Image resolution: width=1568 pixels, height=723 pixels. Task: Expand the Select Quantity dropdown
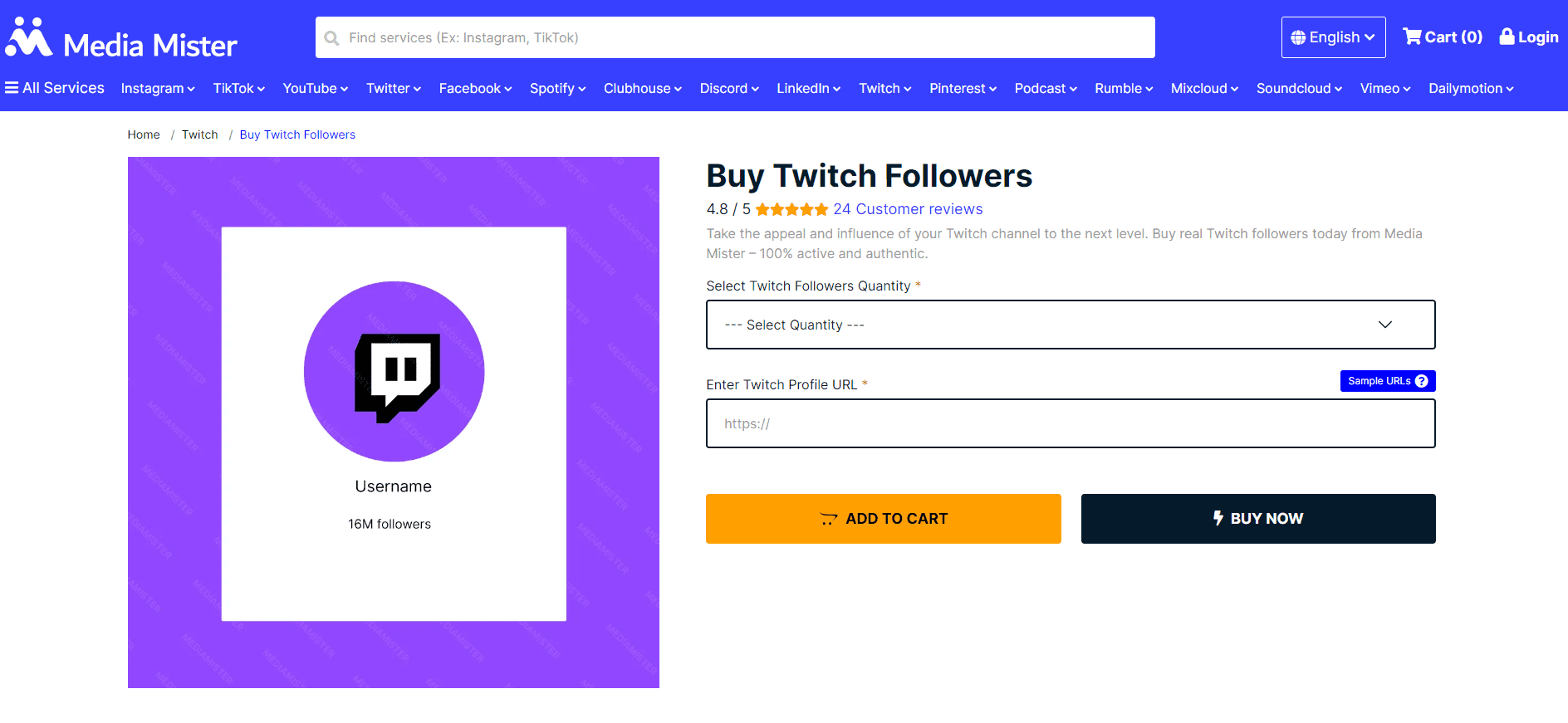(x=1070, y=325)
